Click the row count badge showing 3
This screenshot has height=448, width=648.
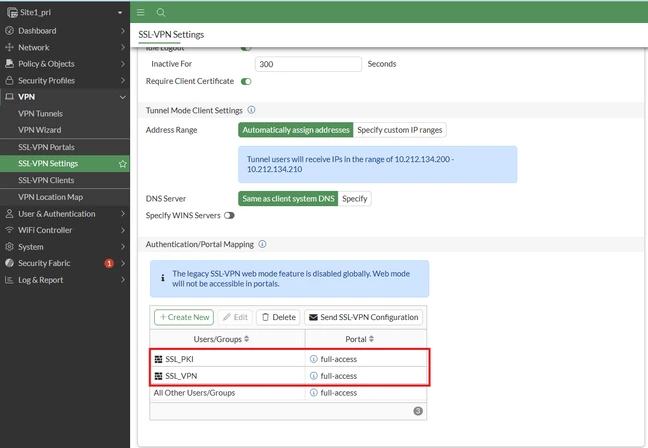tap(418, 411)
